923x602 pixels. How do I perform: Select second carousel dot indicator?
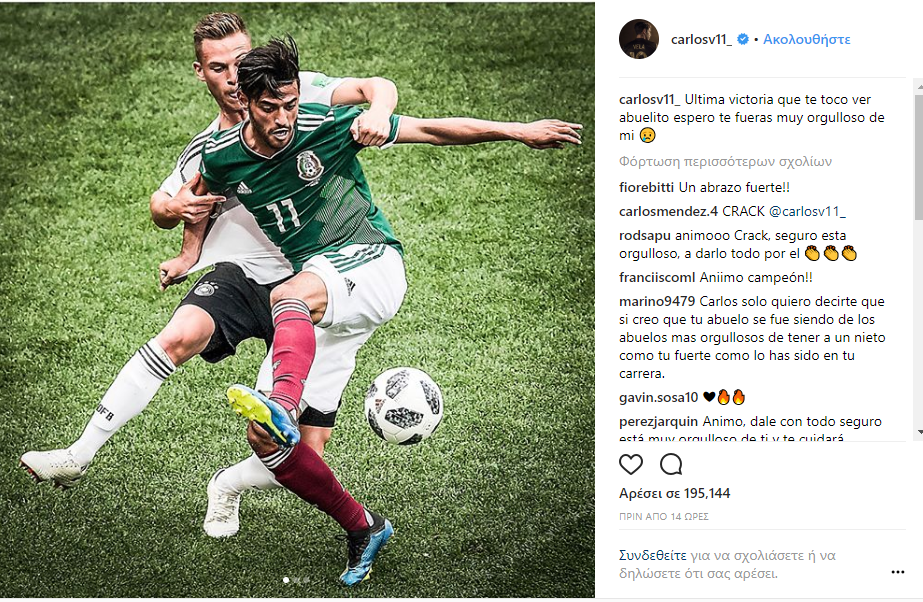[x=296, y=580]
